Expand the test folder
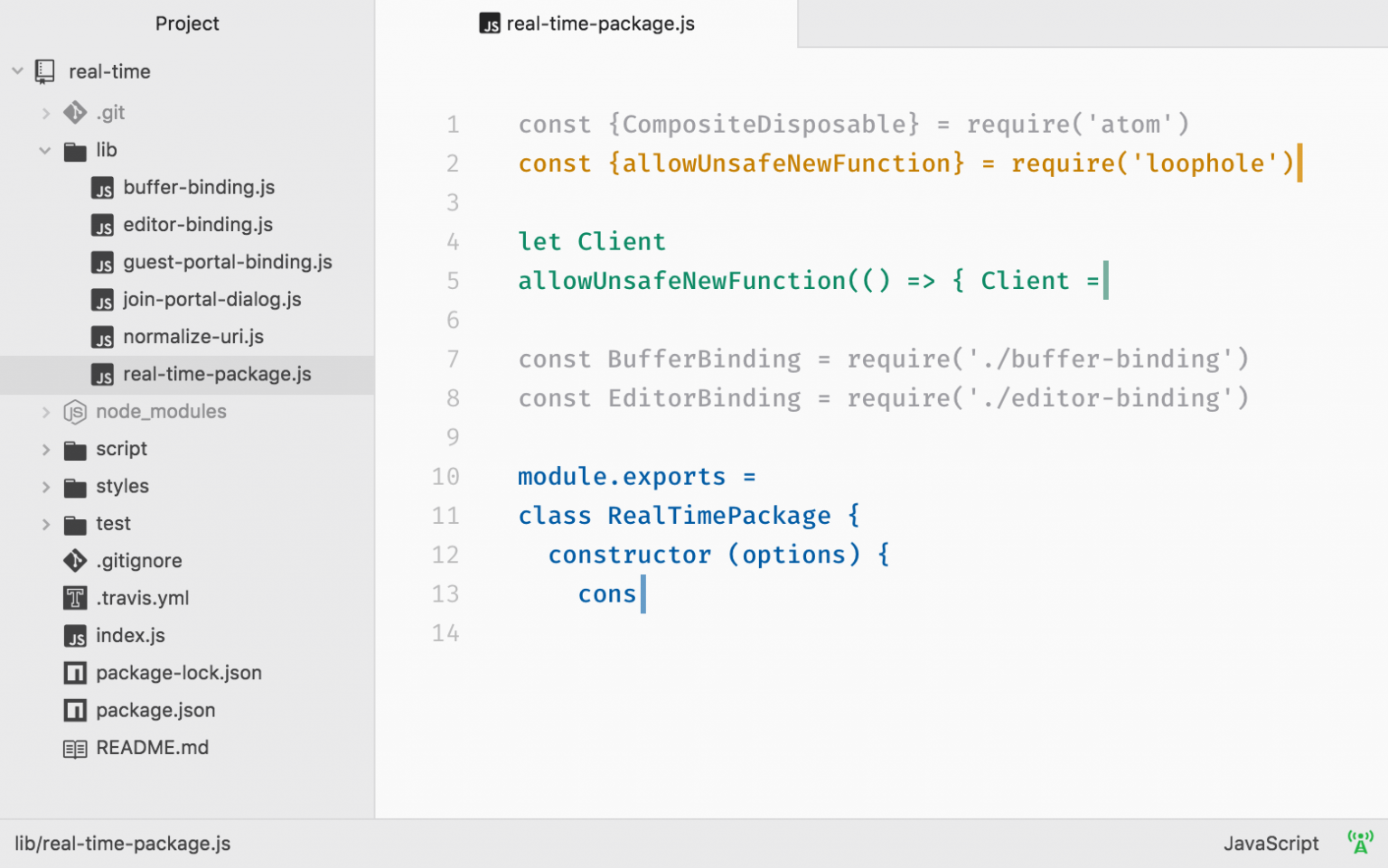The width and height of the screenshot is (1388, 868). 46,524
